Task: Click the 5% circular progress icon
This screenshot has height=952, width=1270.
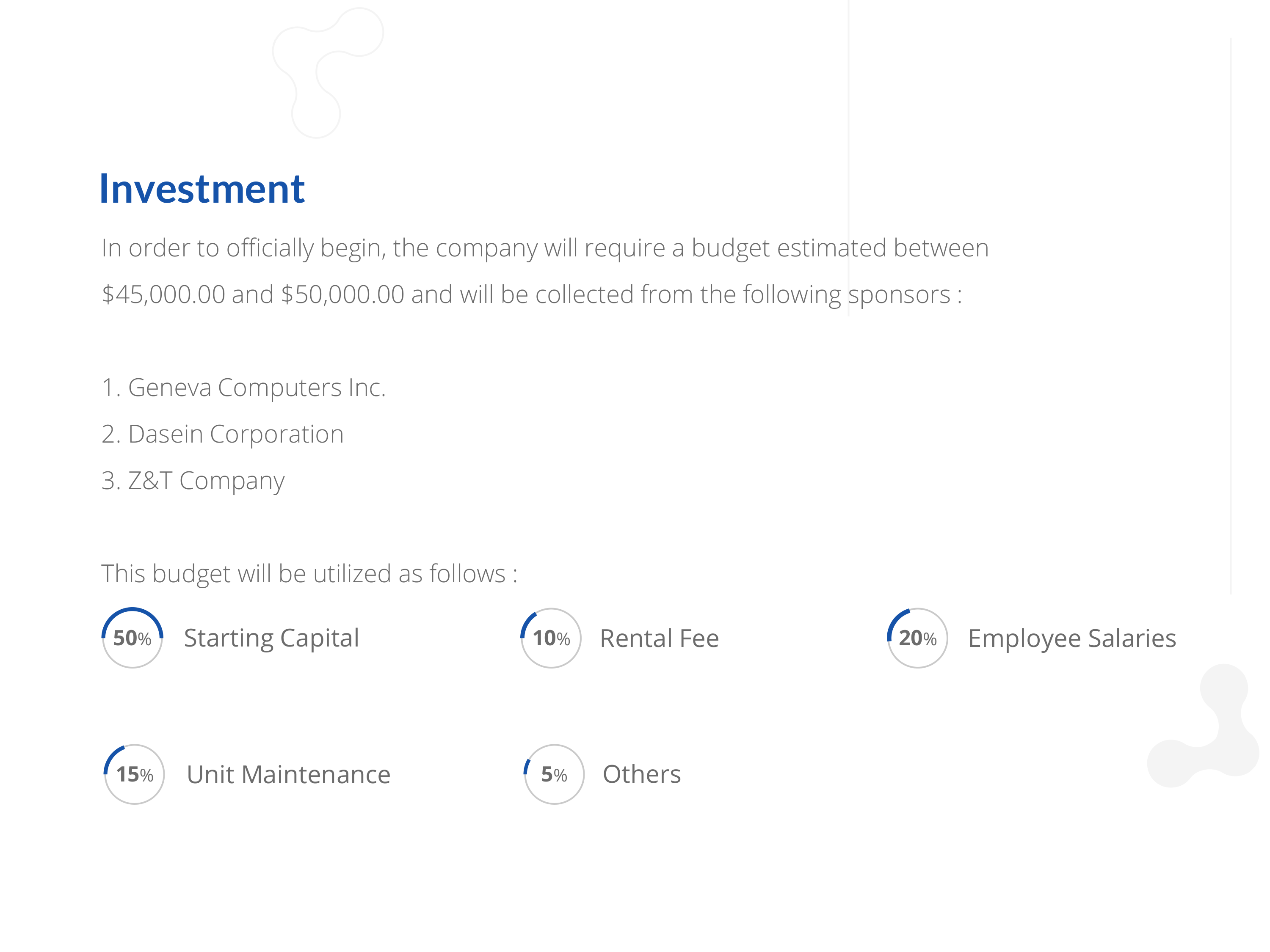Action: pyautogui.click(x=554, y=774)
